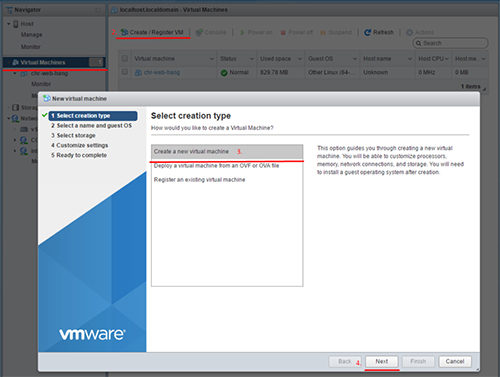
Task: Open Manage under Host in Navigator
Action: (32, 35)
